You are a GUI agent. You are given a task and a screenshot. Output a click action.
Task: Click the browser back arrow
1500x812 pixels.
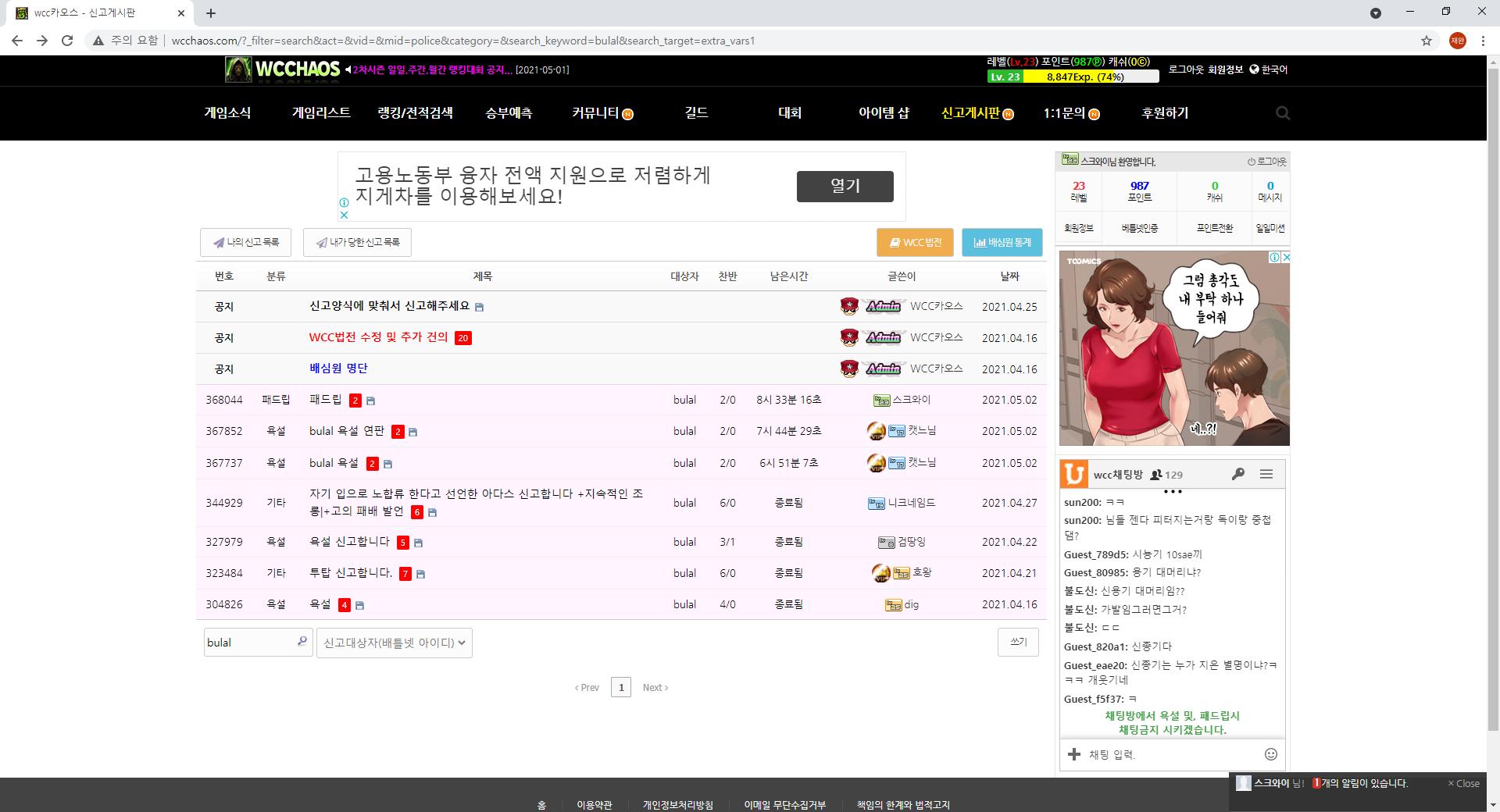tap(17, 41)
